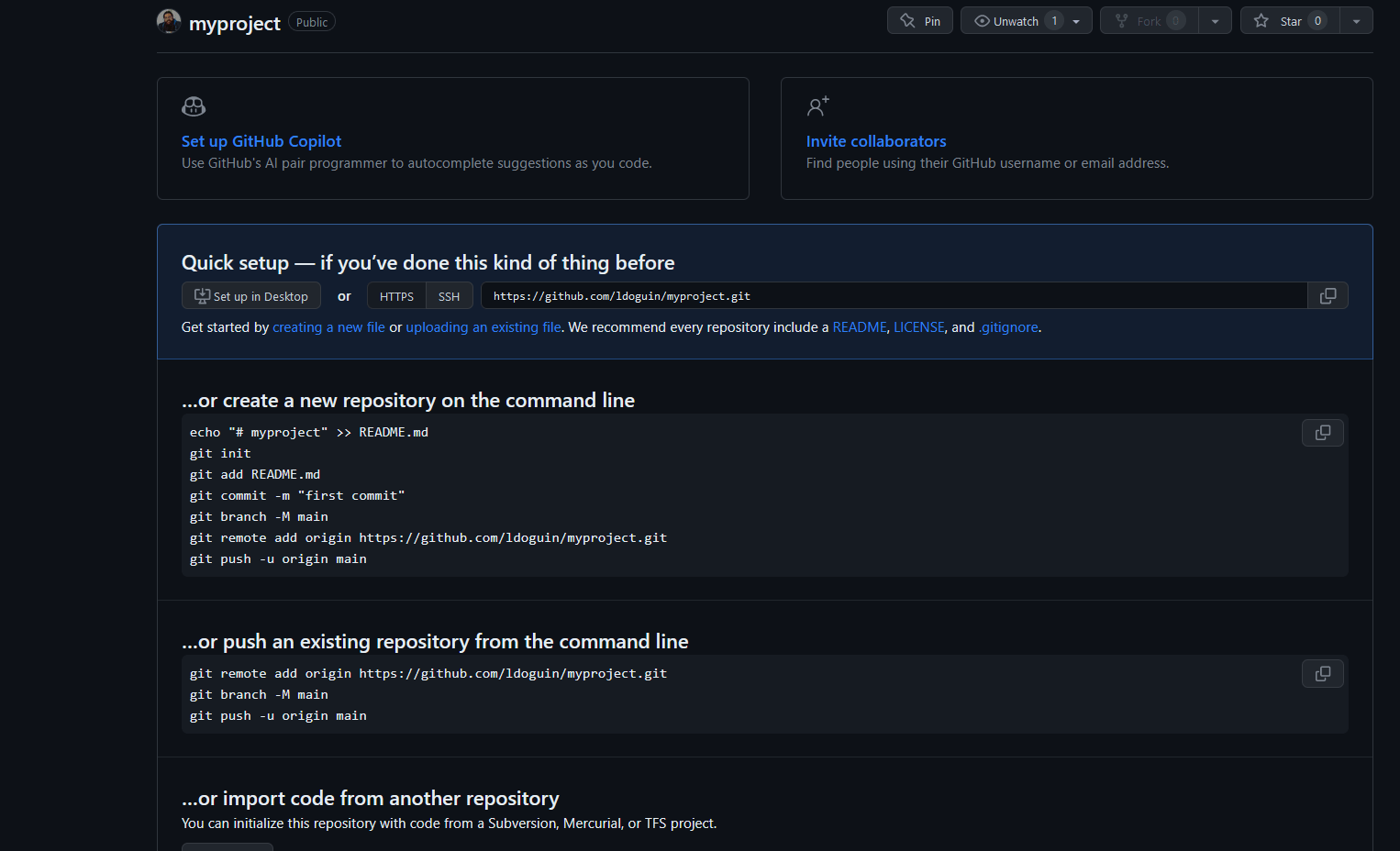Open the Star lists dropdown arrow
1400x851 pixels.
(1356, 21)
